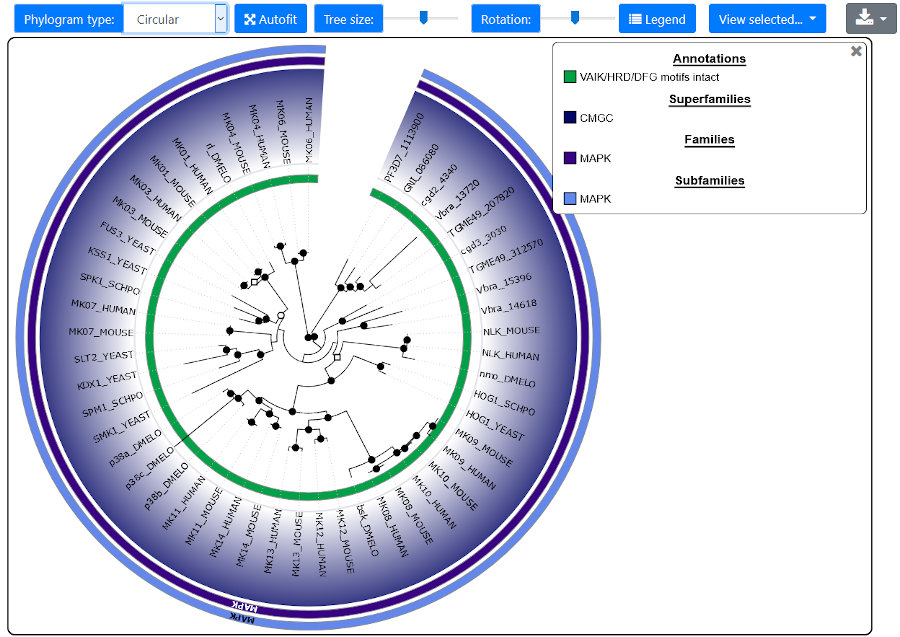Screen dimensions: 900x637
Task: Close the legend panel with X
Action: pos(856,51)
